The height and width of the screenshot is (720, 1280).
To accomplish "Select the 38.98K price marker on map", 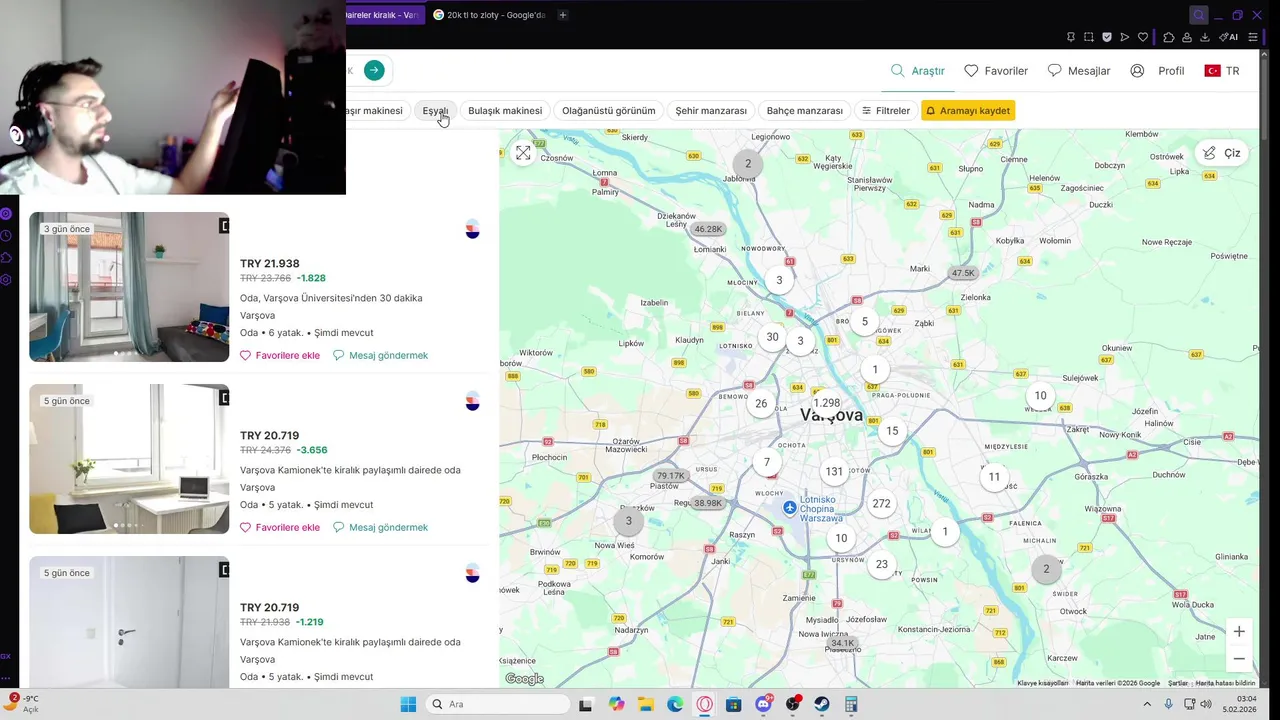I will pos(708,503).
